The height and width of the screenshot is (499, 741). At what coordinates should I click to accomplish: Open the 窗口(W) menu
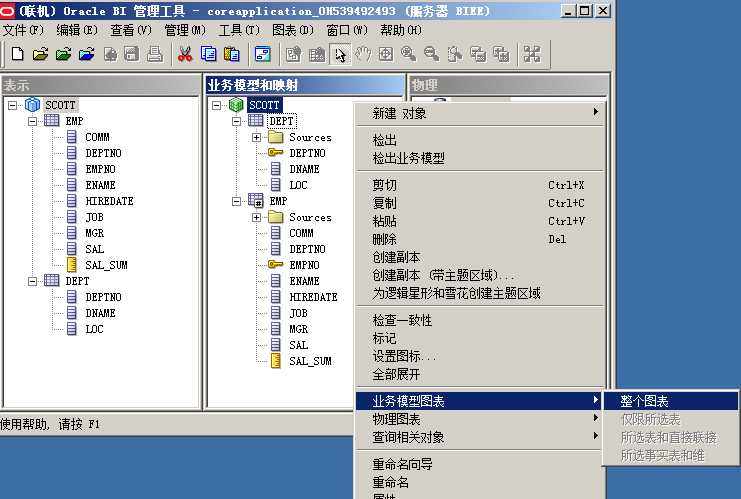[x=347, y=30]
